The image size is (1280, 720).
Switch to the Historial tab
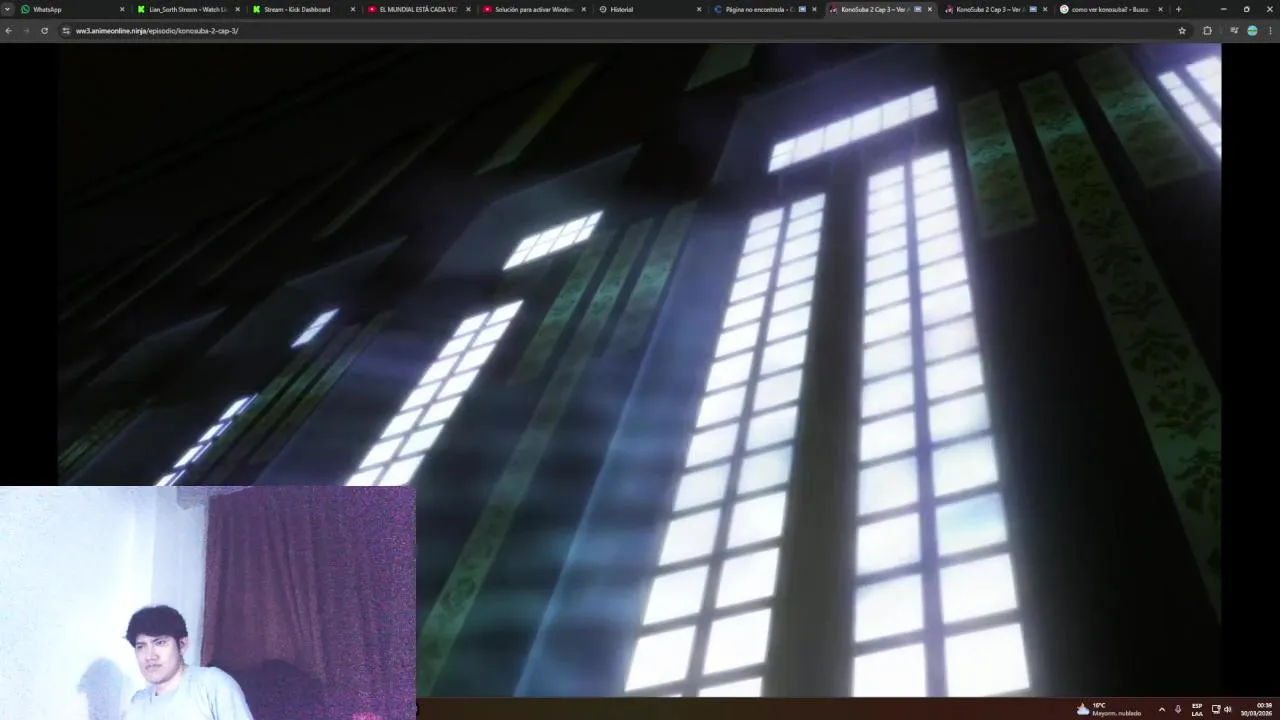[649, 9]
